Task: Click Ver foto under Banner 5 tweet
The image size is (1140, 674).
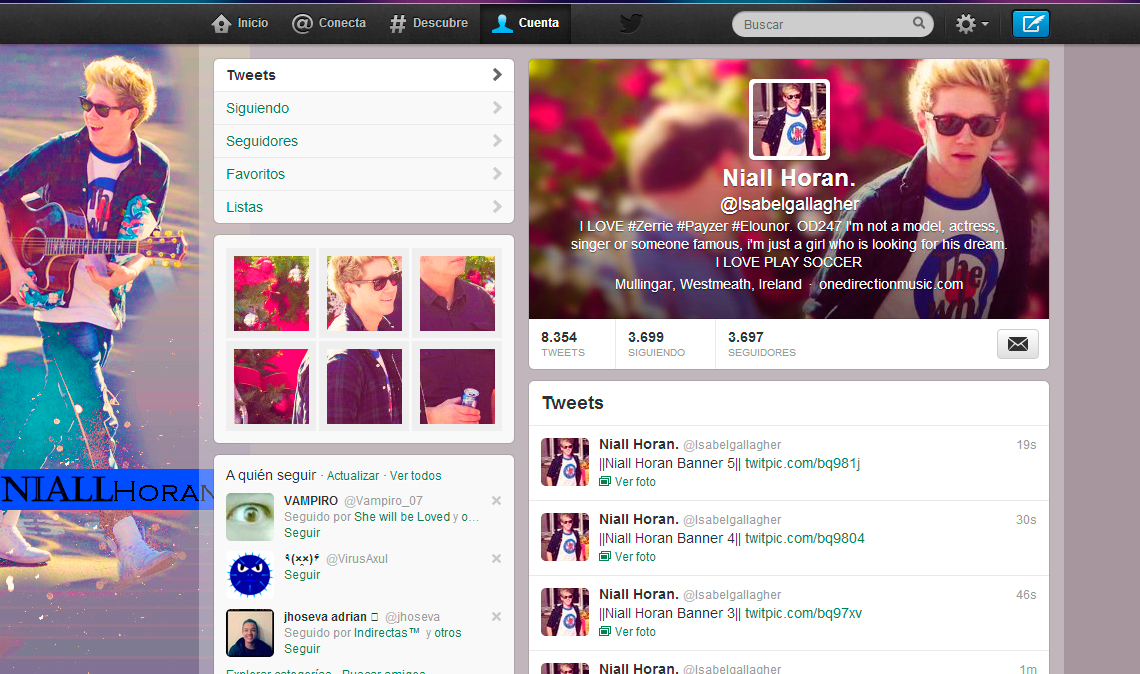Action: (x=627, y=482)
